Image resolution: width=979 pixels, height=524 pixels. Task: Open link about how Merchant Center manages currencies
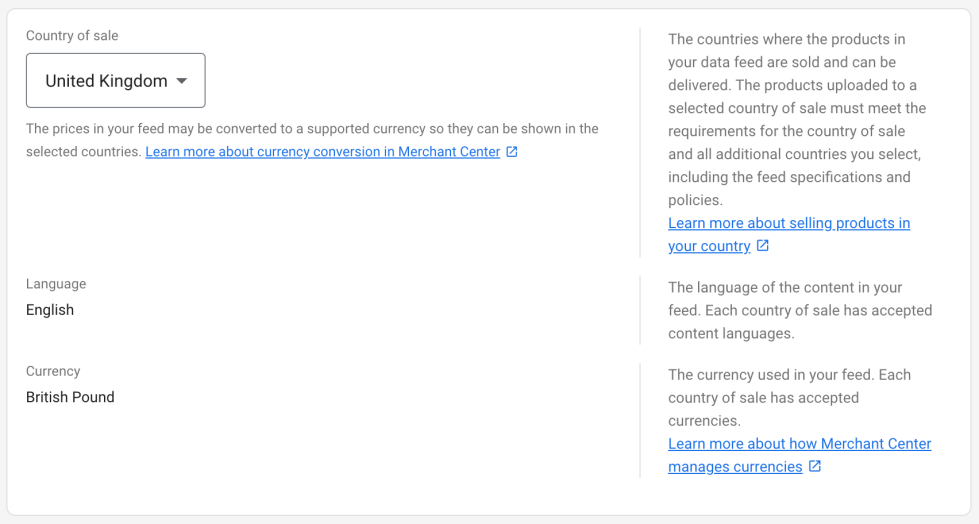pos(799,443)
